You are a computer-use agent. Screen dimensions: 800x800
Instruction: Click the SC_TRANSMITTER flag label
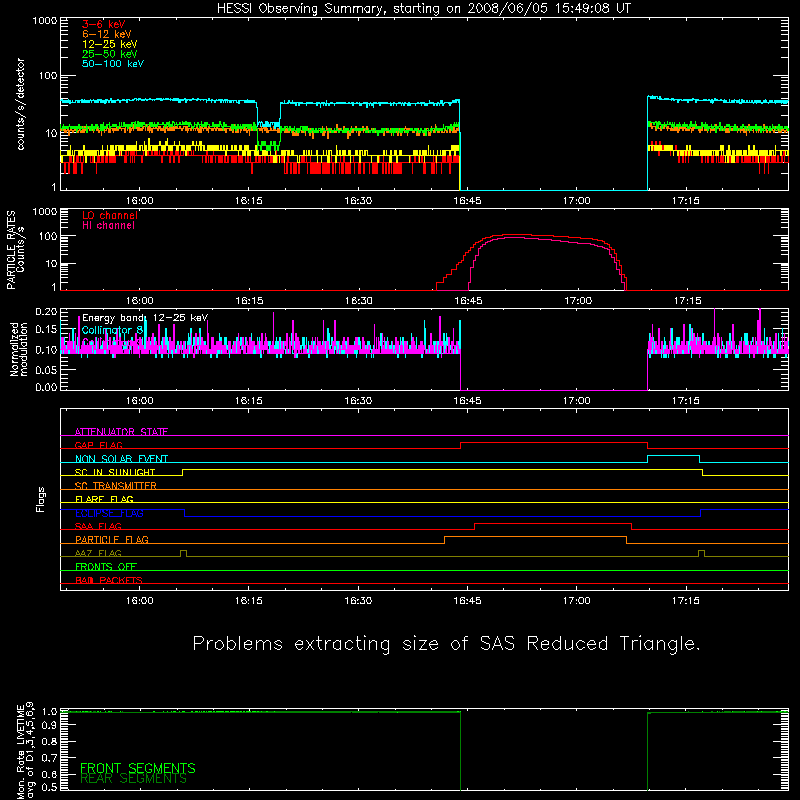[x=115, y=485]
